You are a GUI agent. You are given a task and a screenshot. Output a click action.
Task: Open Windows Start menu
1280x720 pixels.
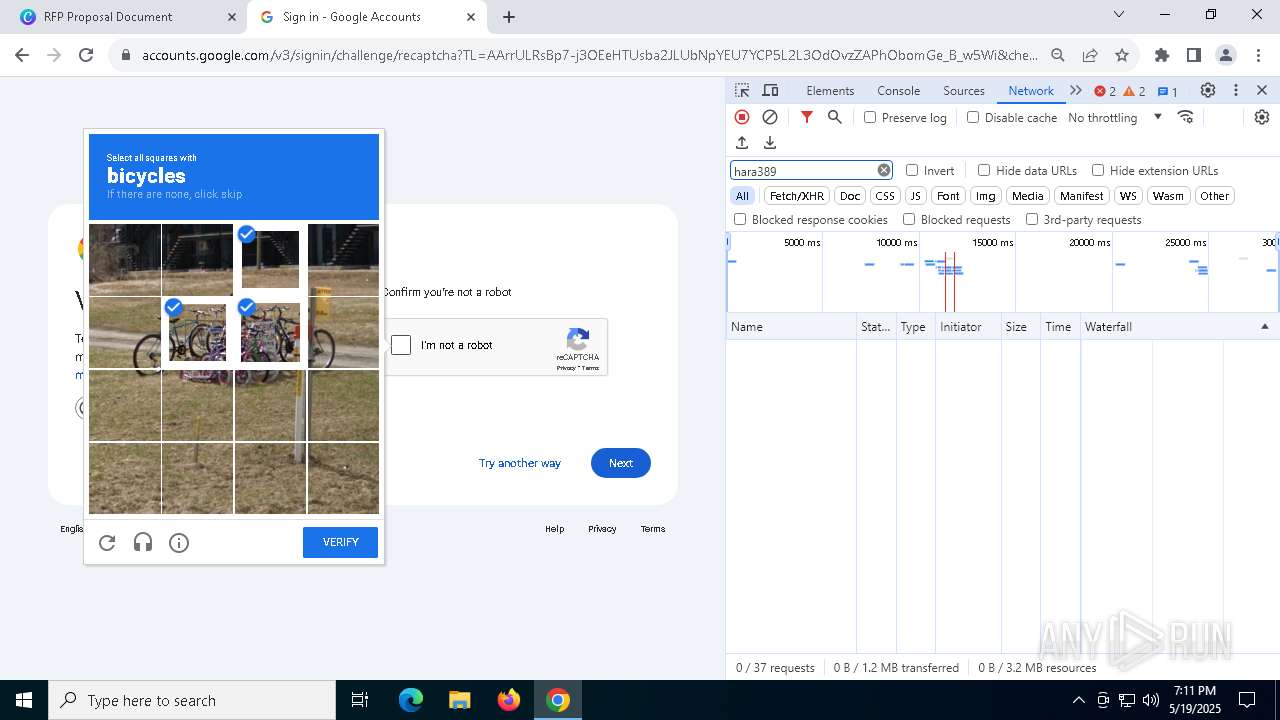click(x=24, y=700)
